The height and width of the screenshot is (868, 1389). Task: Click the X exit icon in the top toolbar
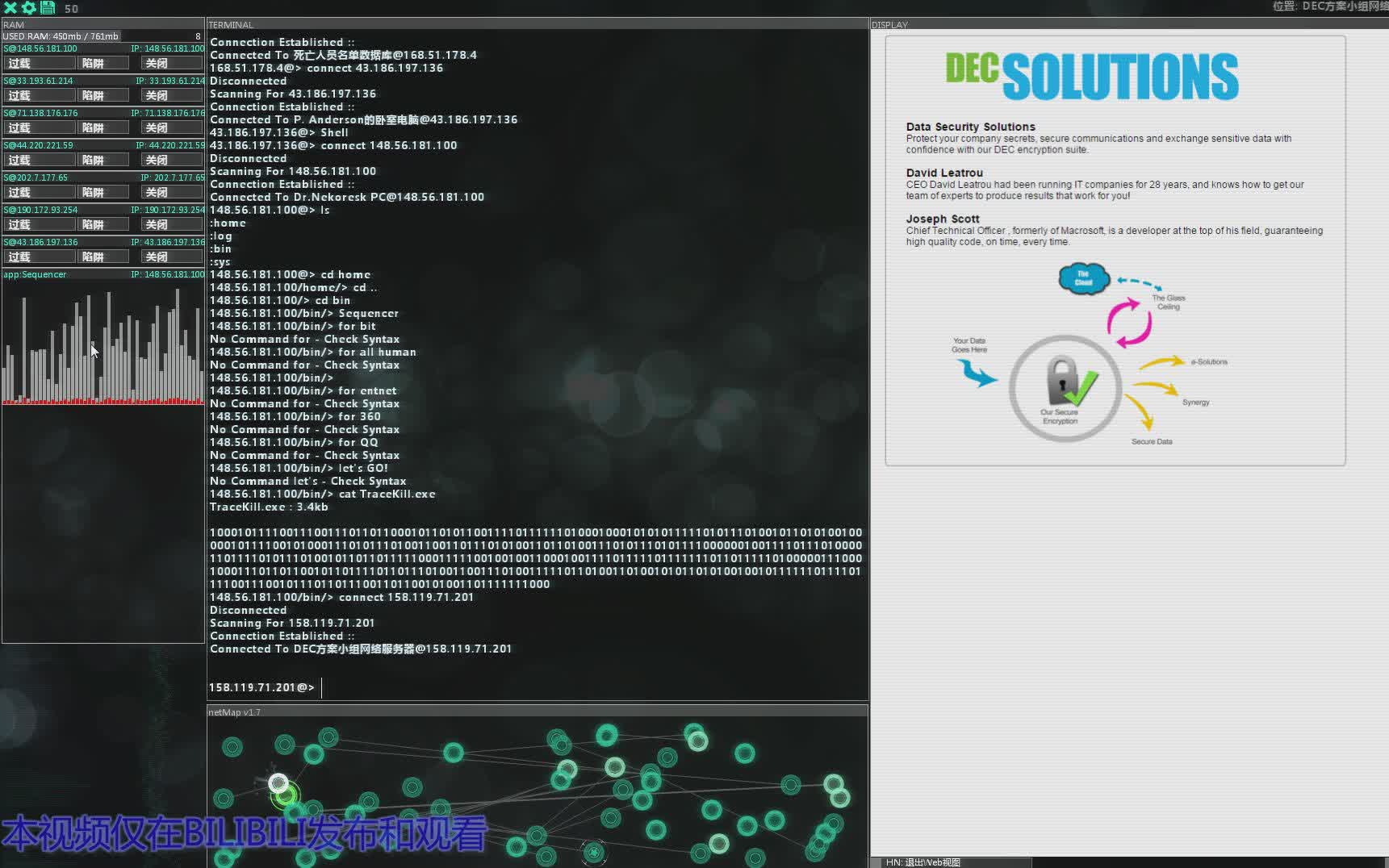[x=11, y=9]
